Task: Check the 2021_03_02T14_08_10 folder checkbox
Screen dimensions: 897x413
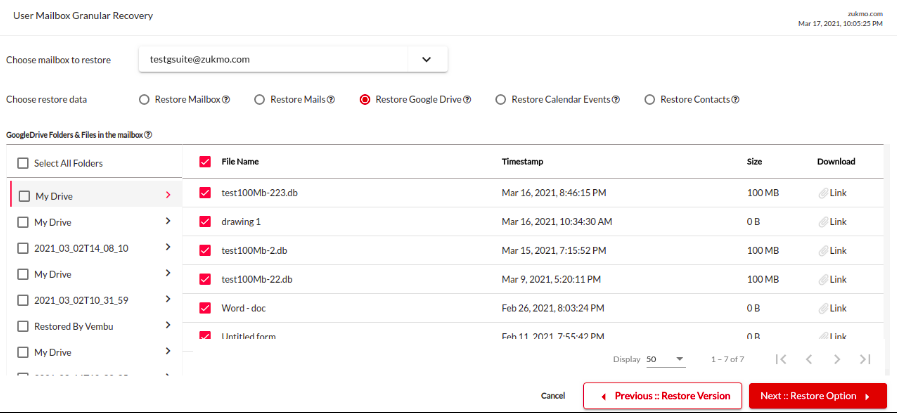Action: [x=23, y=248]
